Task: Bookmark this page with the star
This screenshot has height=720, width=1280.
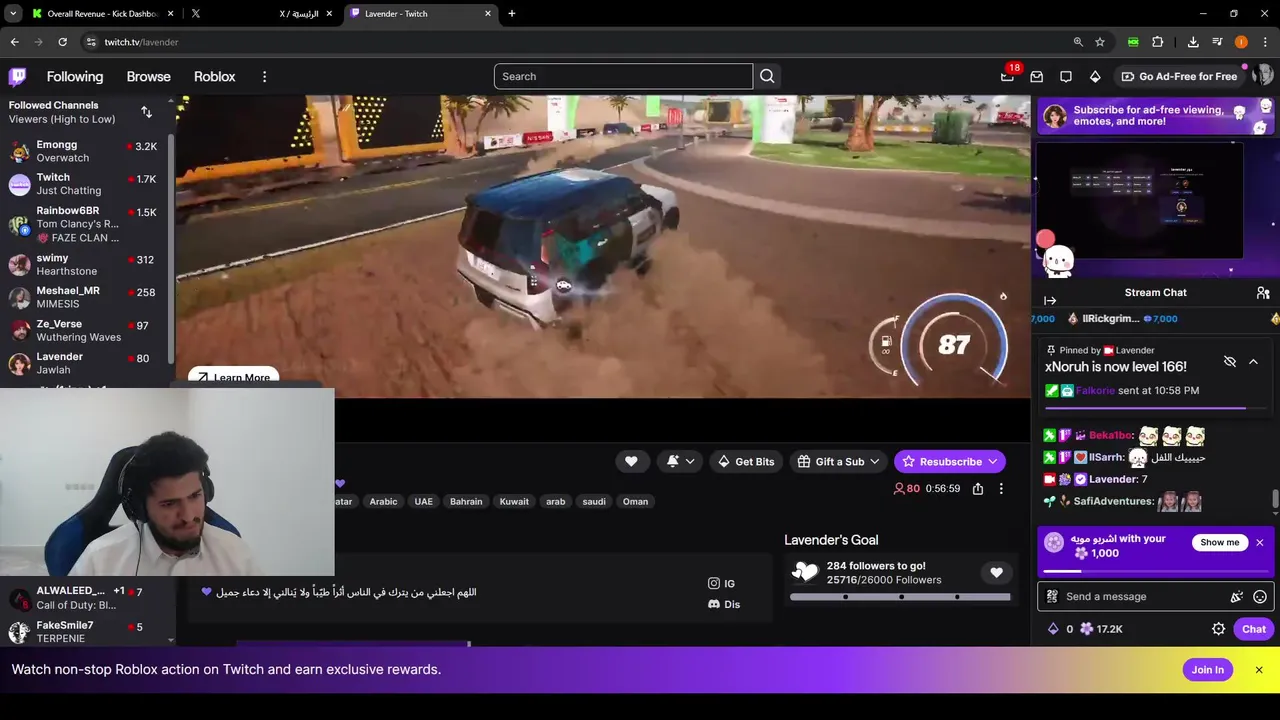Action: tap(1100, 42)
